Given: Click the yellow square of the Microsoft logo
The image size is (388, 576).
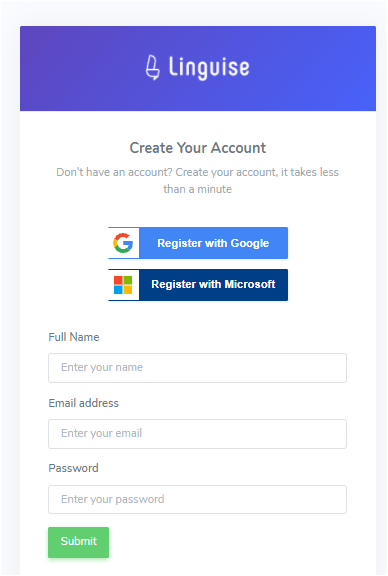Looking at the screenshot, I should [128, 290].
